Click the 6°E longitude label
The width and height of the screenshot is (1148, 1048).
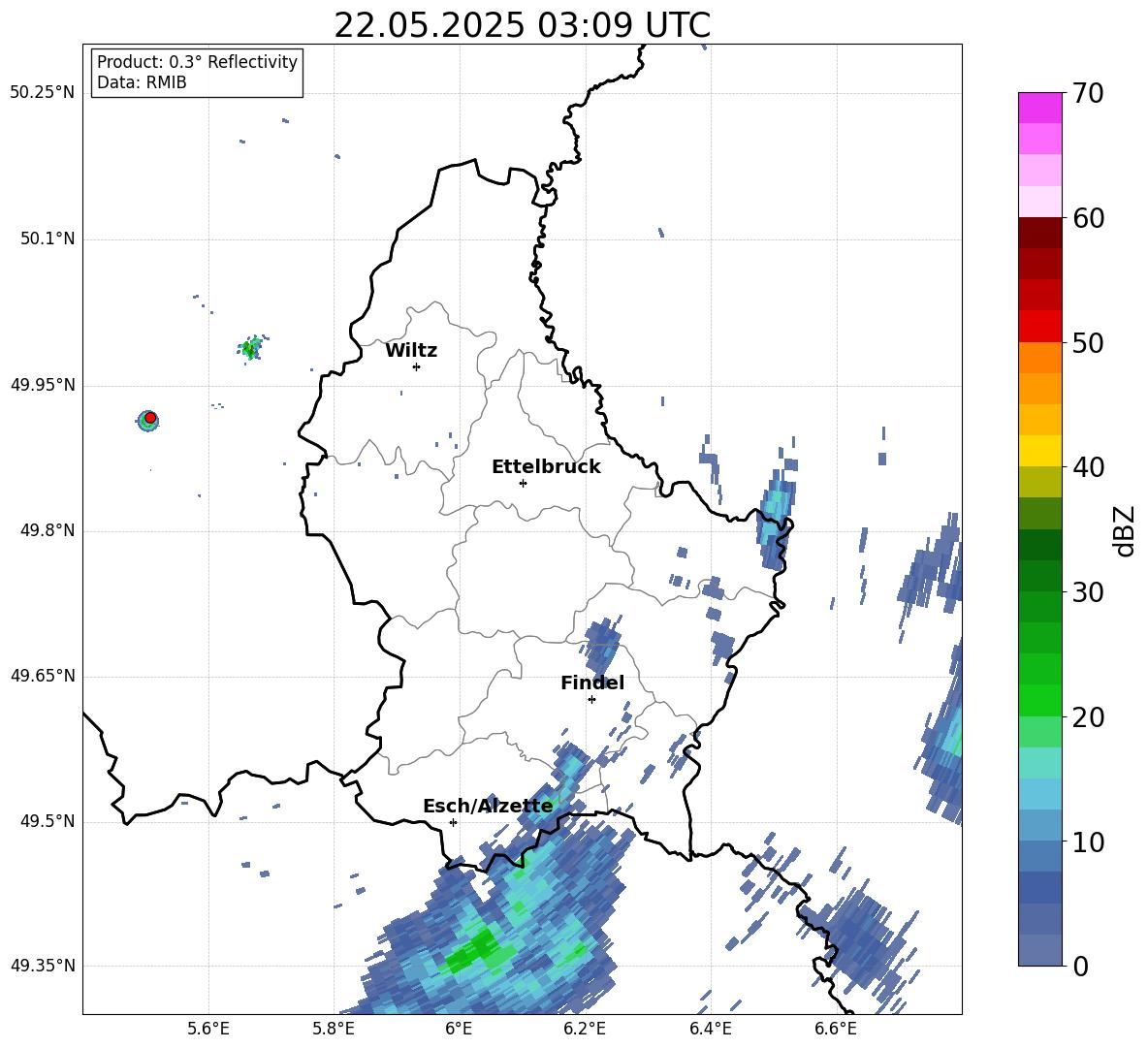pyautogui.click(x=459, y=1030)
